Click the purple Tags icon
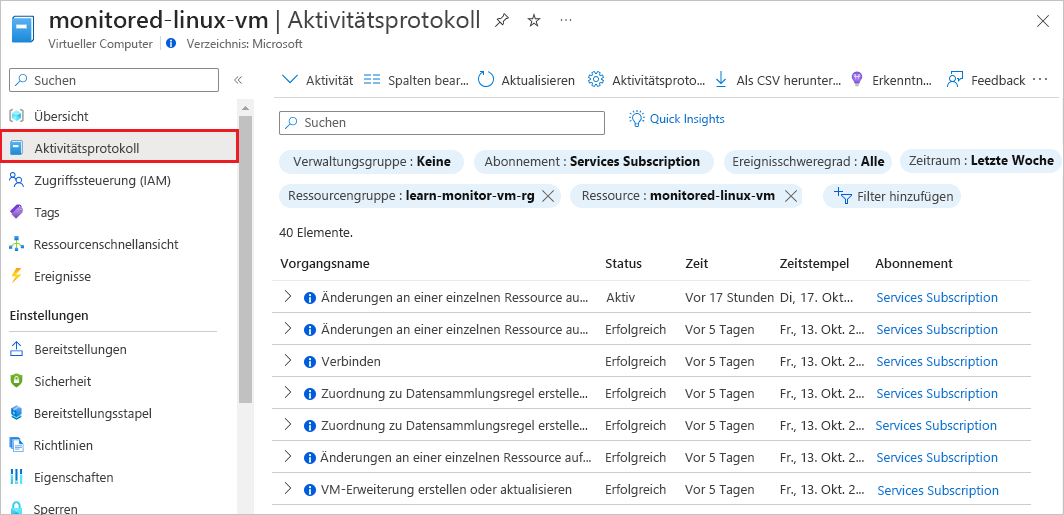The width and height of the screenshot is (1064, 515). tap(17, 212)
